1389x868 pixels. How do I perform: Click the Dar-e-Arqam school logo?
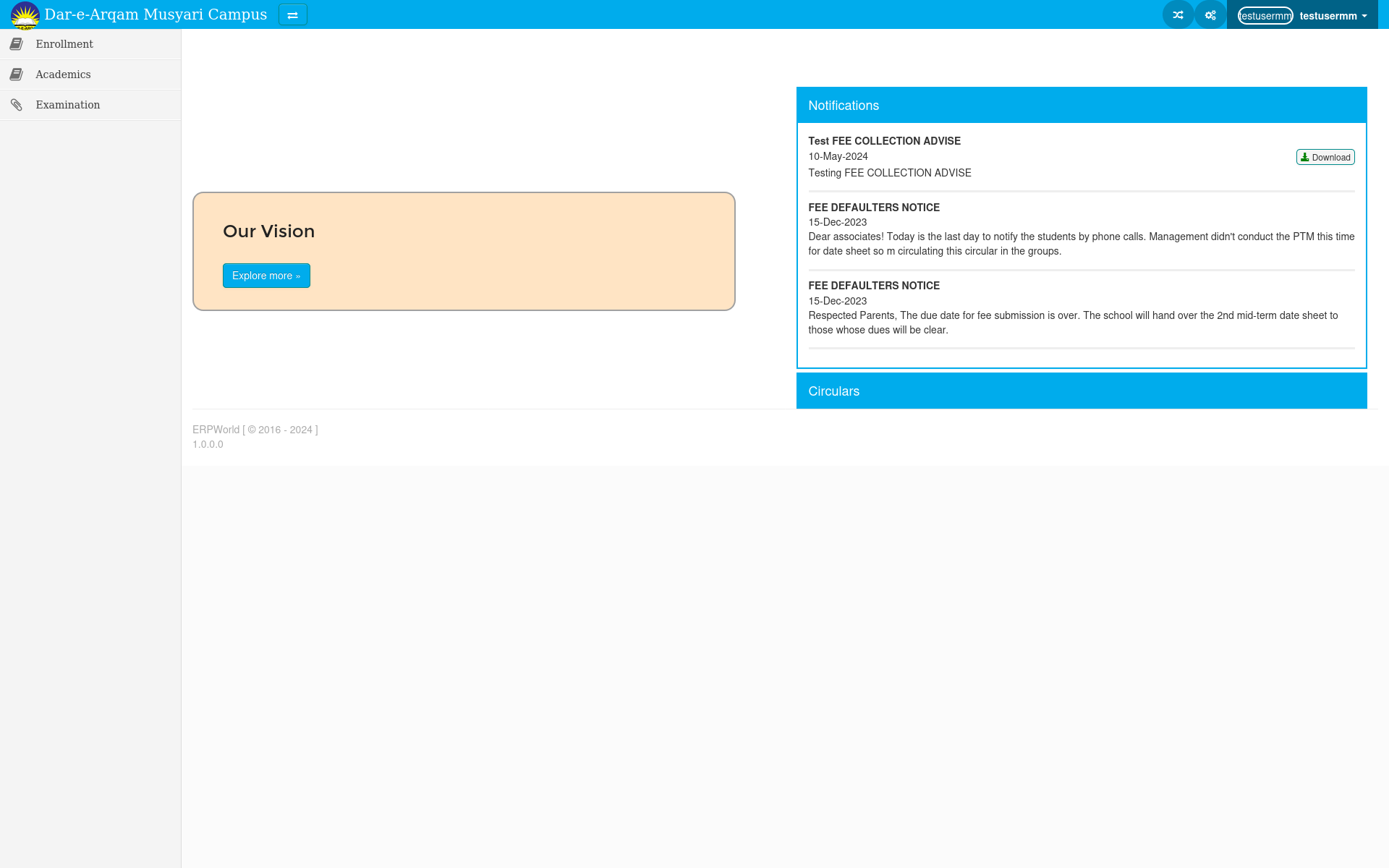(x=26, y=14)
